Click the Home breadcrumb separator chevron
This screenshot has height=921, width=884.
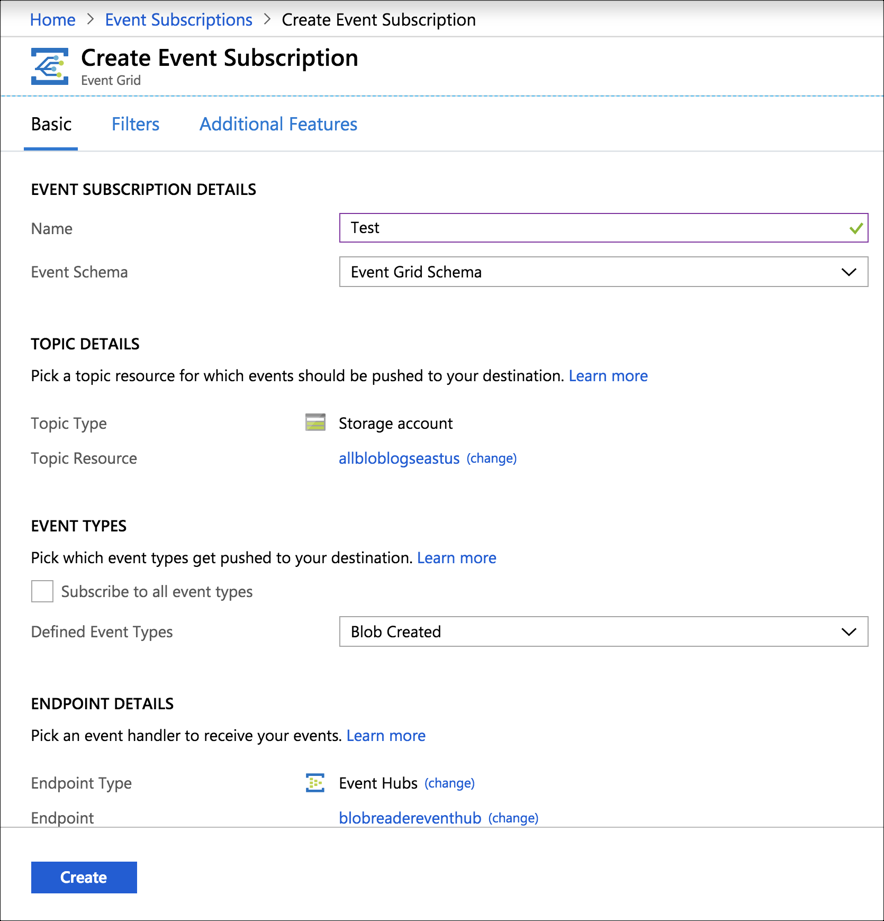92,19
